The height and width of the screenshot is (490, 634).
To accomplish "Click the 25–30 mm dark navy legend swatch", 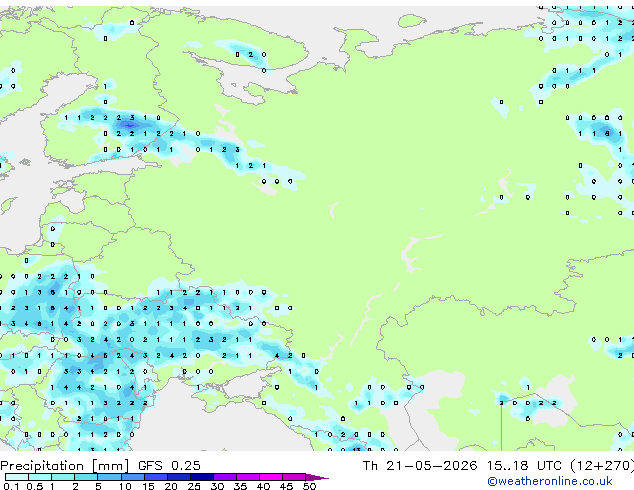I will (202, 477).
